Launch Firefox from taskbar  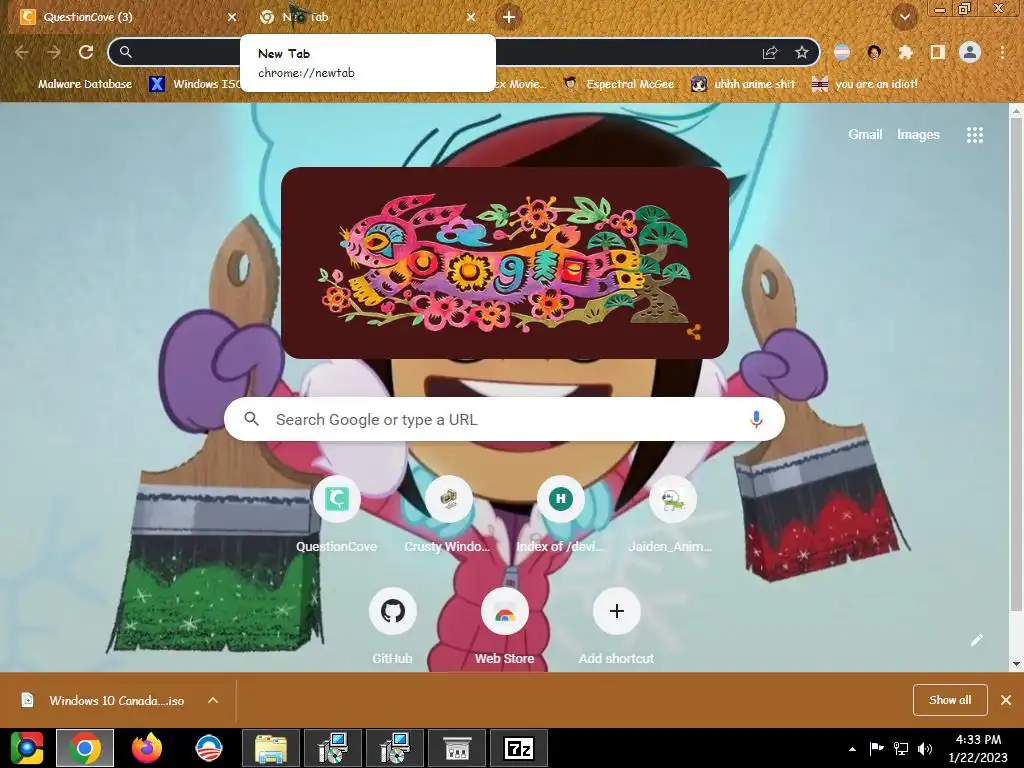[x=147, y=748]
